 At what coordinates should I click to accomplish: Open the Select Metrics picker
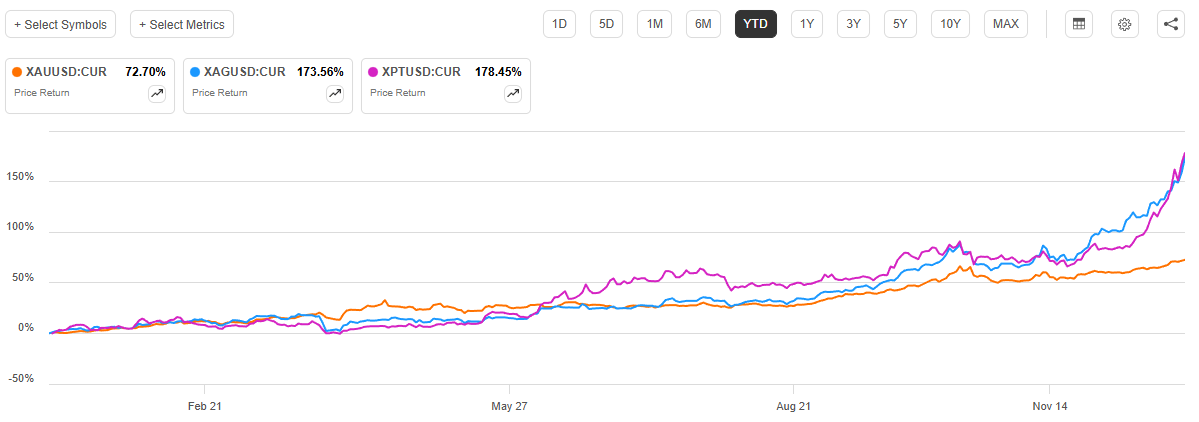[x=182, y=24]
